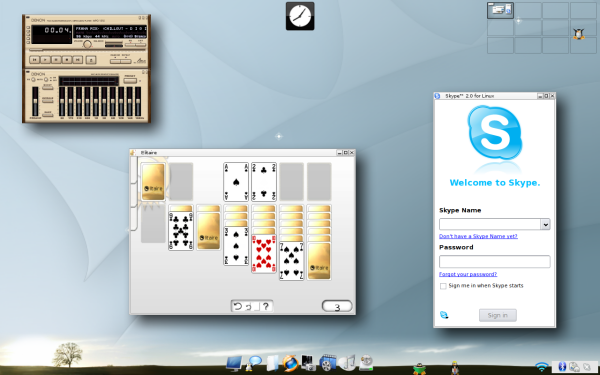The image size is (600, 375).
Task: Click the large Skype logo
Action: [x=495, y=133]
